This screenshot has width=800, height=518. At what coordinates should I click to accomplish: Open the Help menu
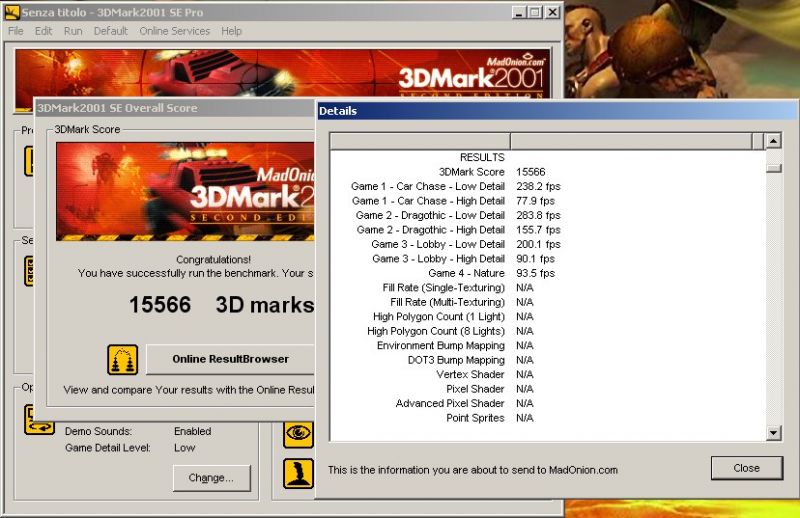231,31
